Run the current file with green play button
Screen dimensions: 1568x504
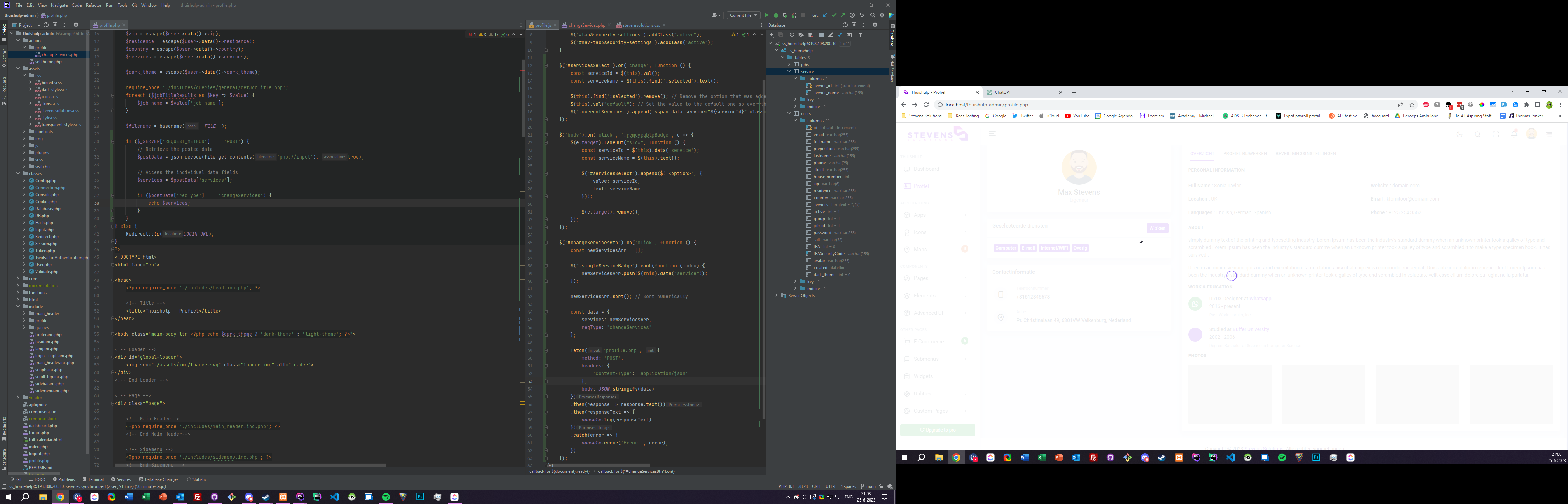(767, 15)
